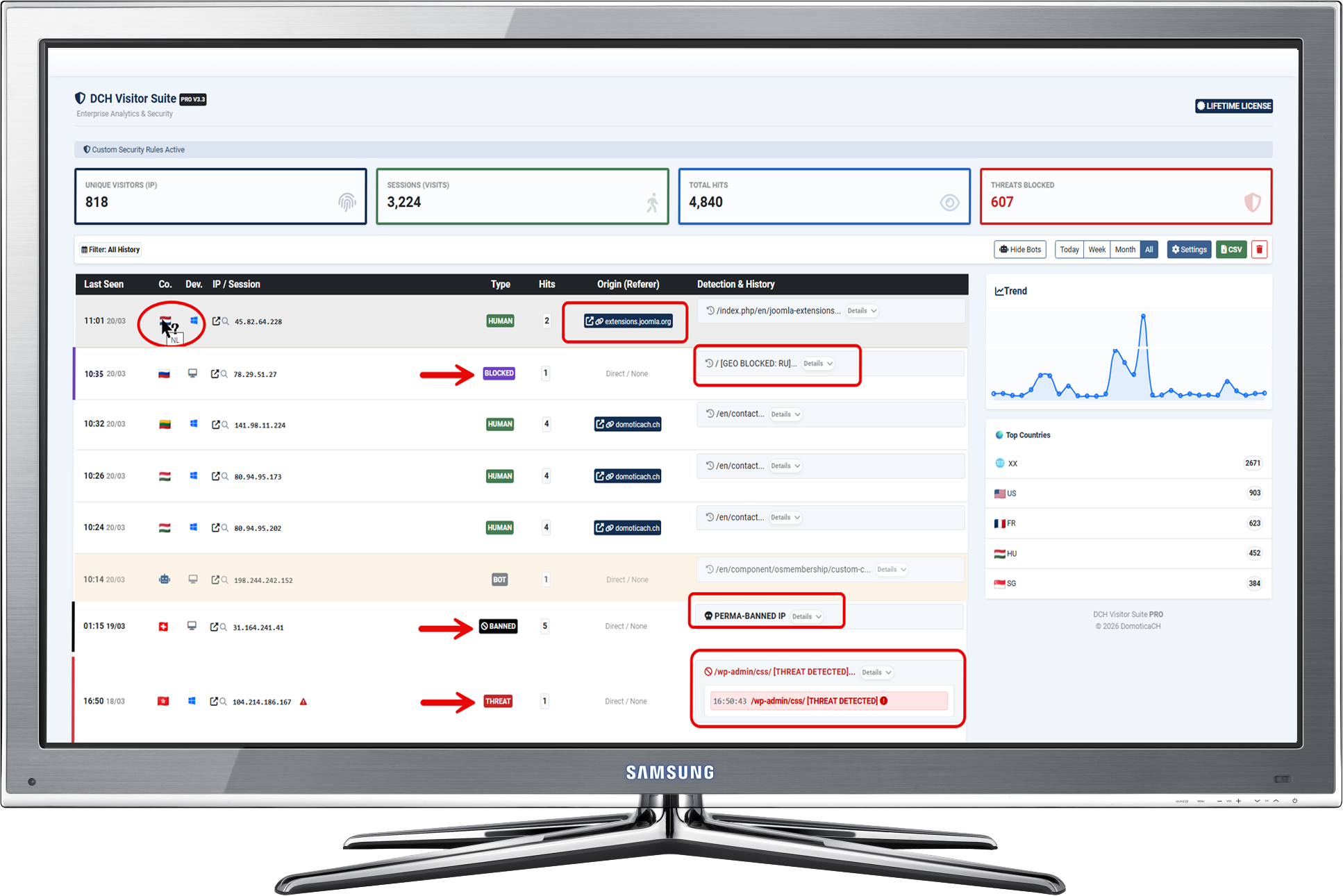Switch to the Month tab

pyautogui.click(x=1124, y=249)
